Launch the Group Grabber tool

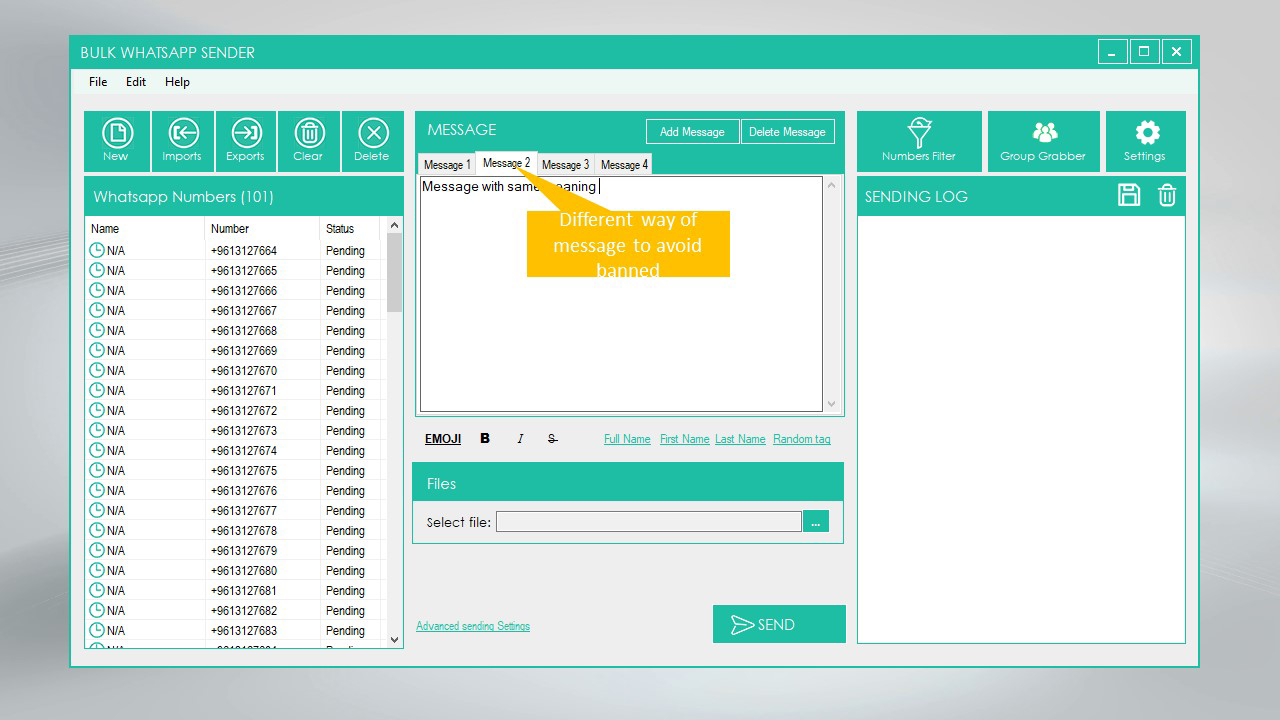[1043, 141]
